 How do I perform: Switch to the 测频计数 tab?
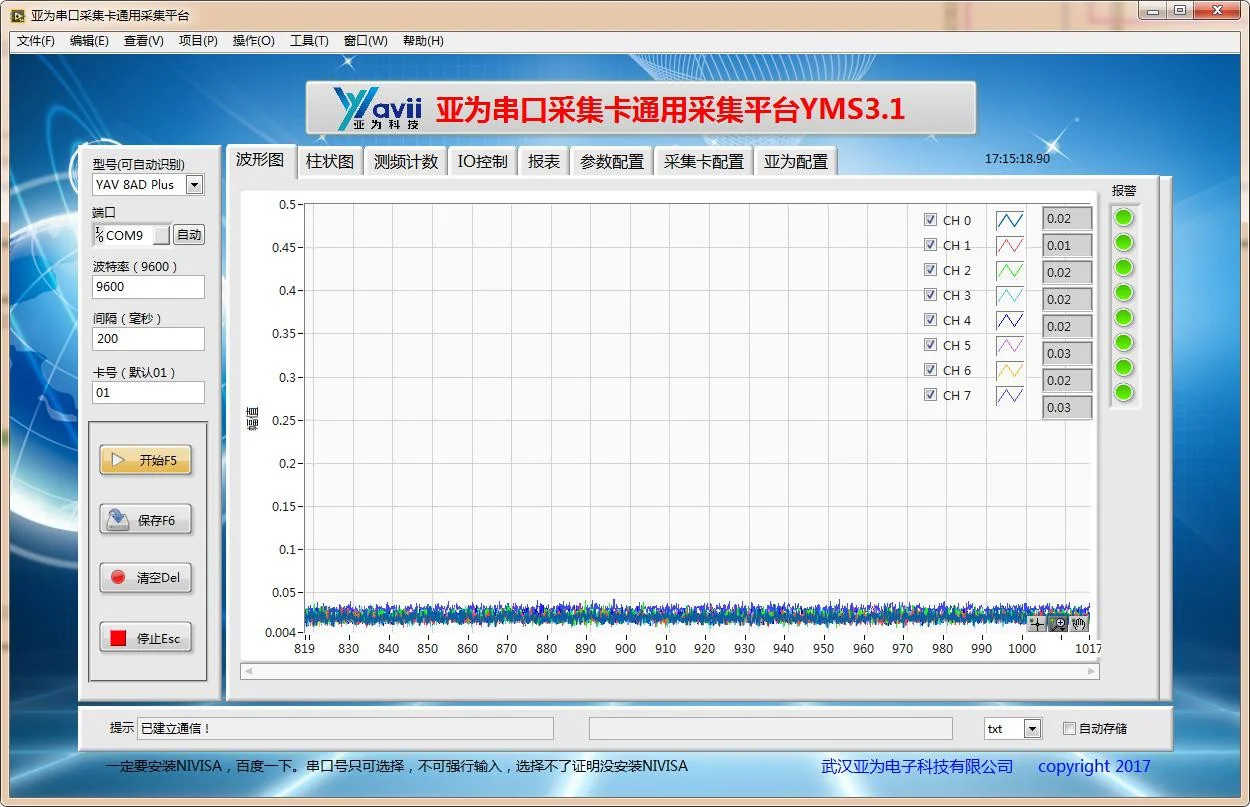(405, 162)
